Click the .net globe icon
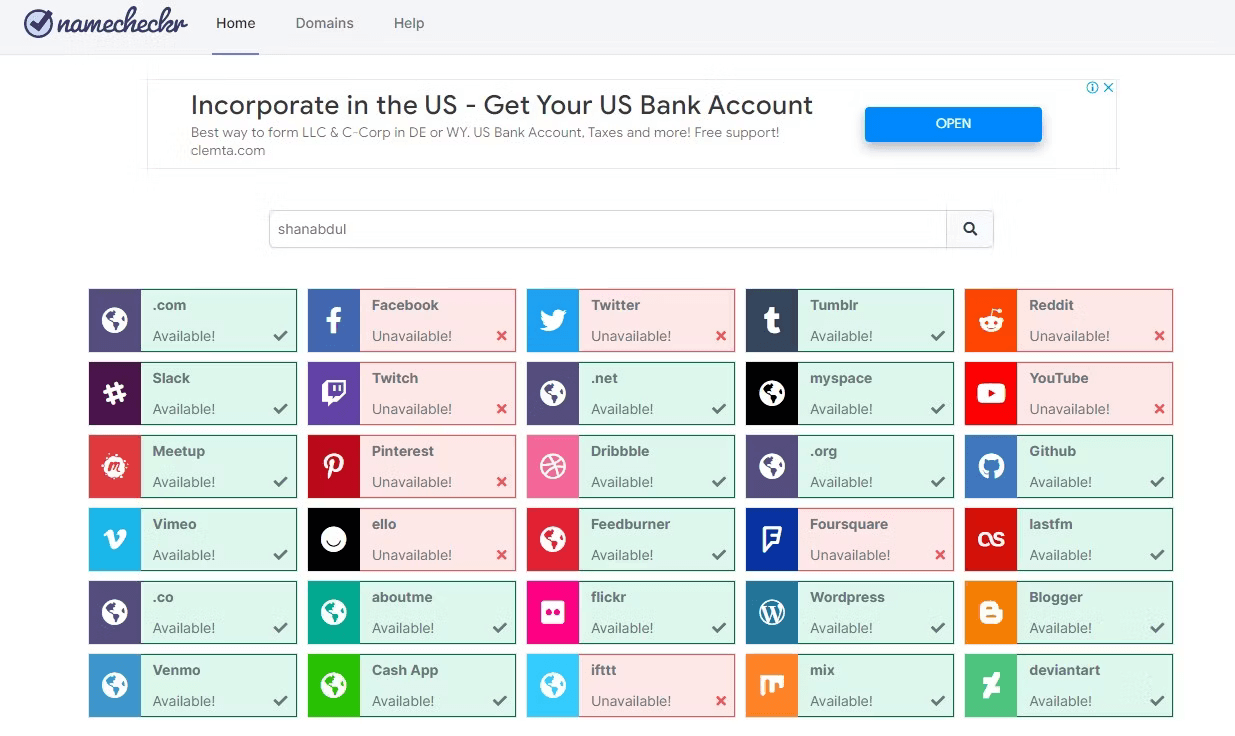Screen dimensions: 1235x736 (x=553, y=394)
